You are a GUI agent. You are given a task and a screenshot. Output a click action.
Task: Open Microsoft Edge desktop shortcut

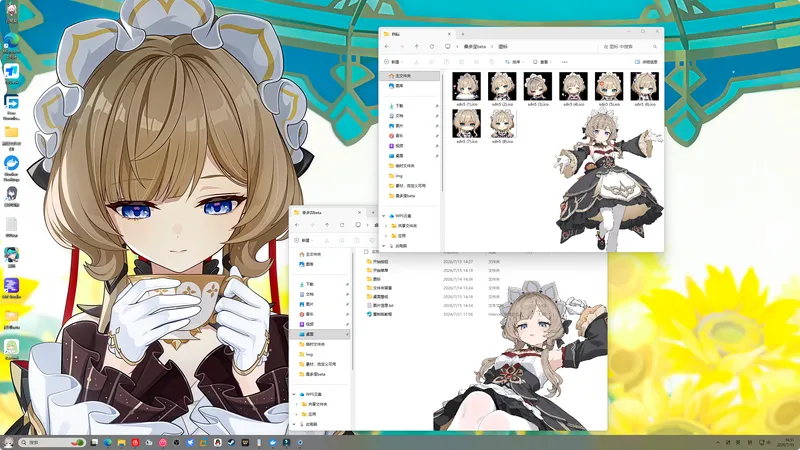(x=11, y=45)
